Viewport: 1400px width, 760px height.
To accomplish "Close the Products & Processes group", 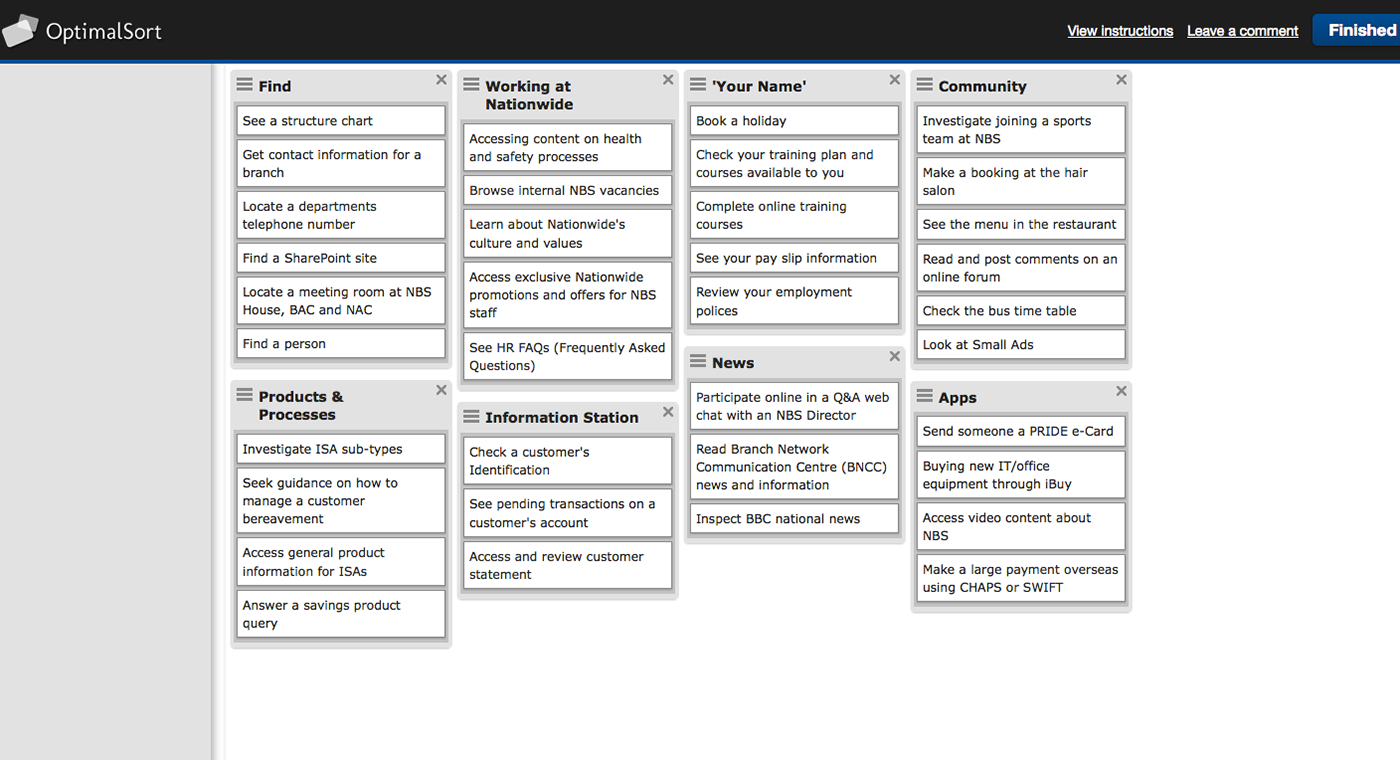I will (x=441, y=390).
